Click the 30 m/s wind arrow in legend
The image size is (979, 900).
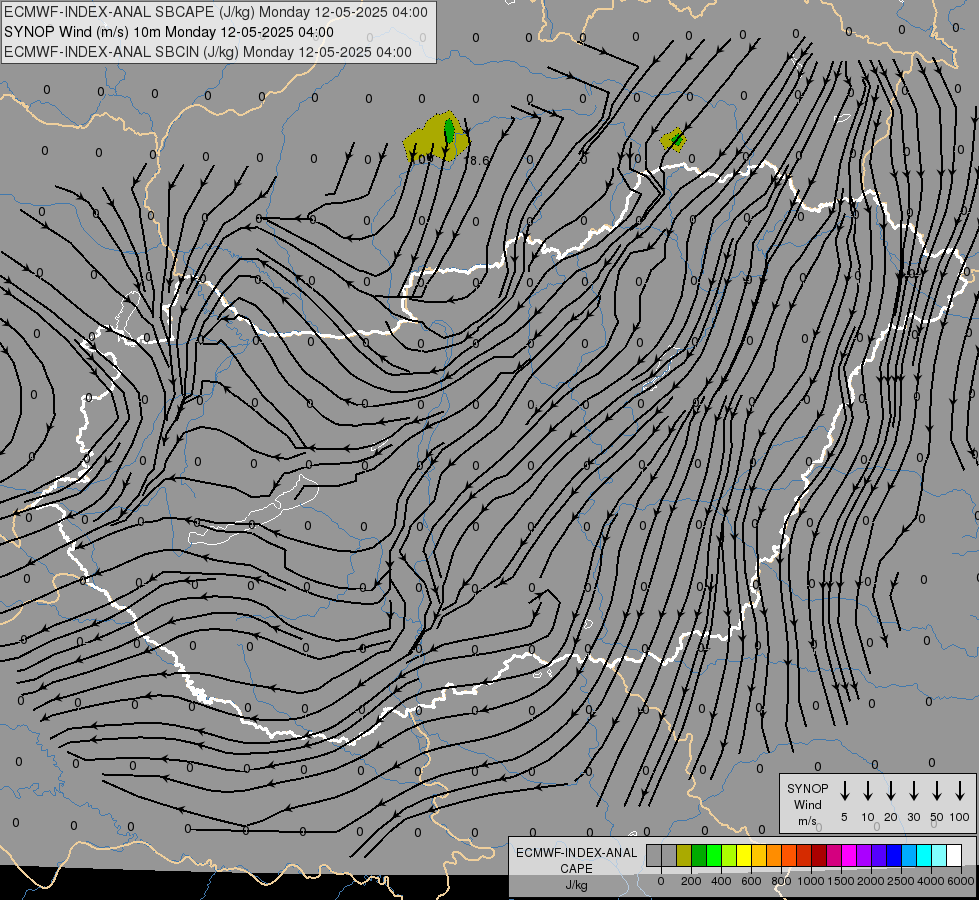(x=913, y=791)
